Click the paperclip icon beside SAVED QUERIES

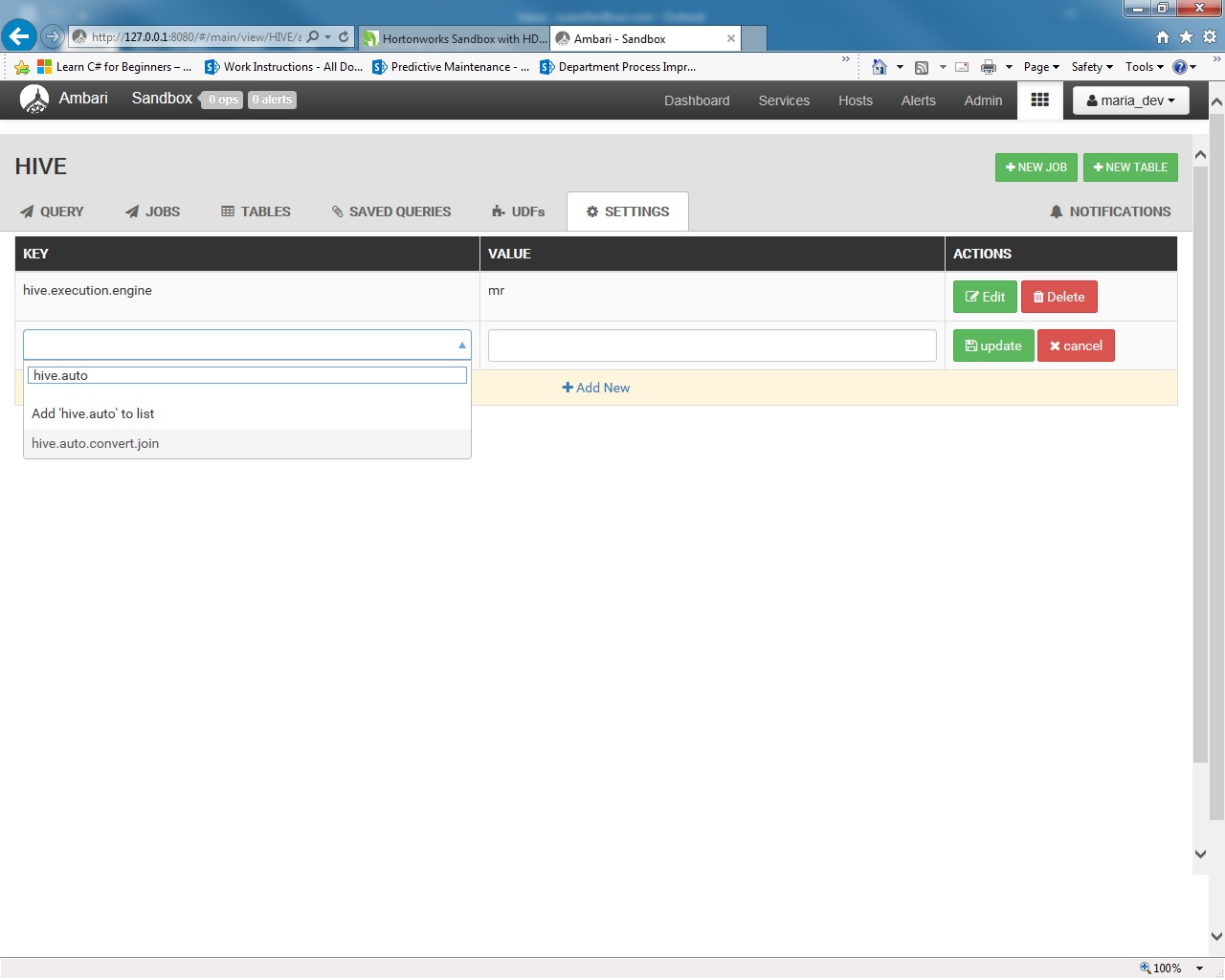coord(337,212)
